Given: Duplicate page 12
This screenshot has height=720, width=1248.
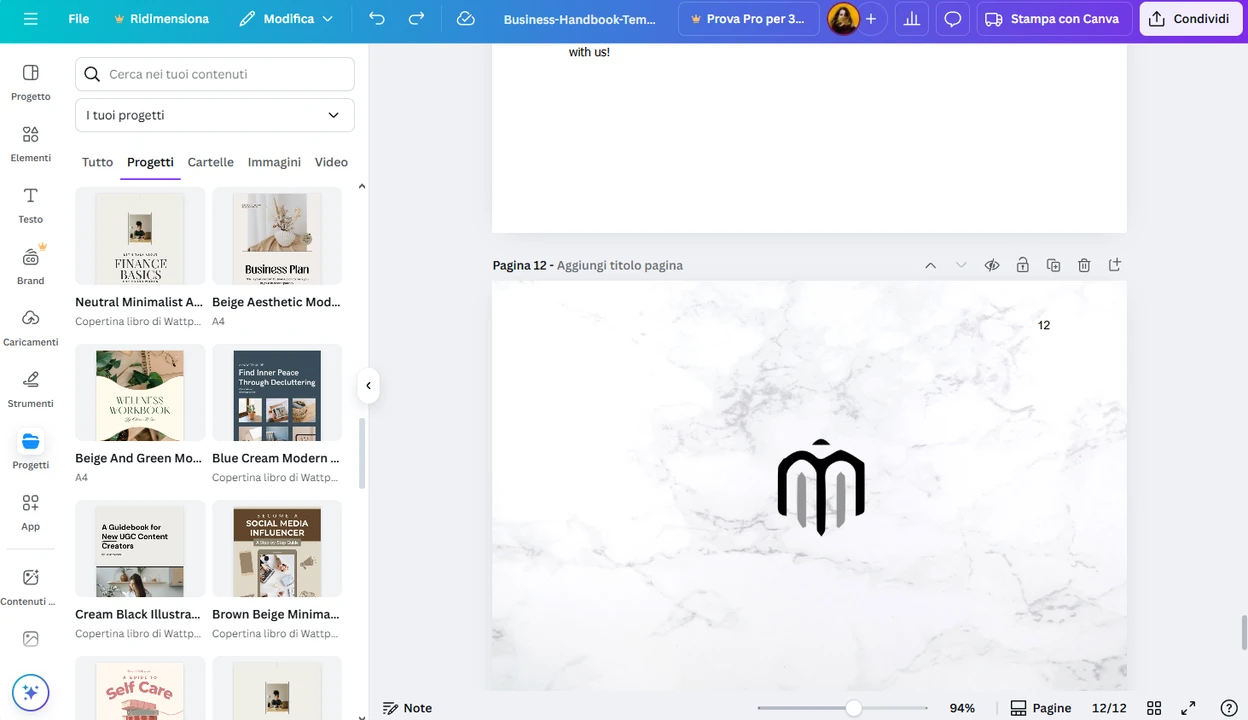Looking at the screenshot, I should [1053, 265].
